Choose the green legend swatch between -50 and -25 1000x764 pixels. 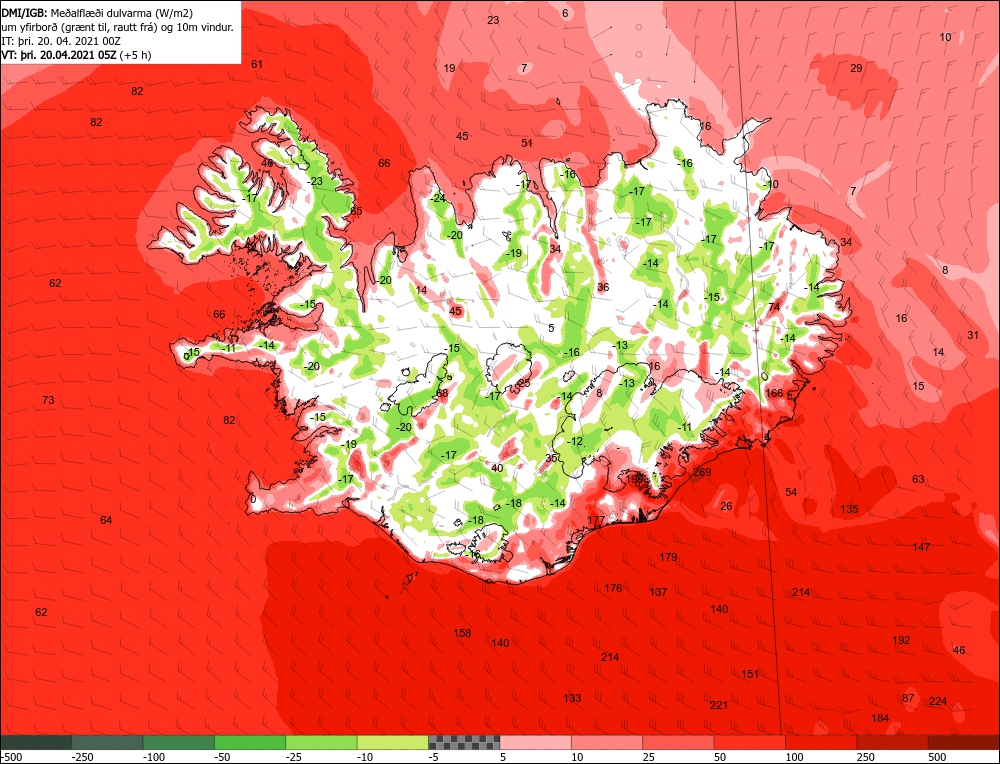pyautogui.click(x=251, y=742)
